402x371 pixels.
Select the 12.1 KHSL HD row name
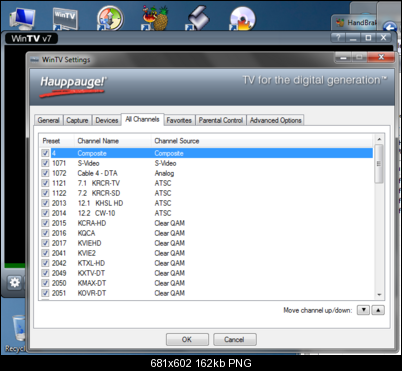pos(100,203)
